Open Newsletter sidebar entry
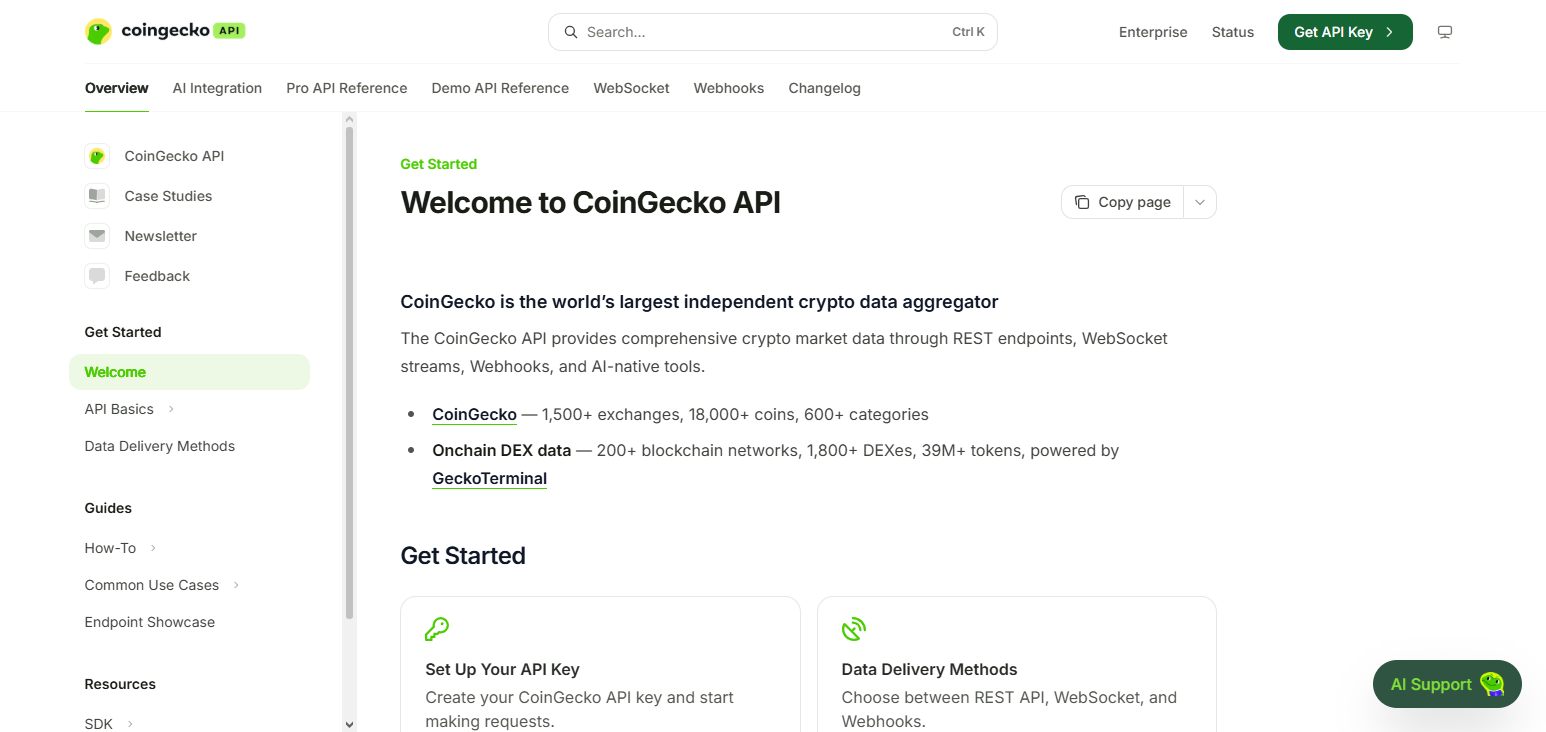 point(160,236)
